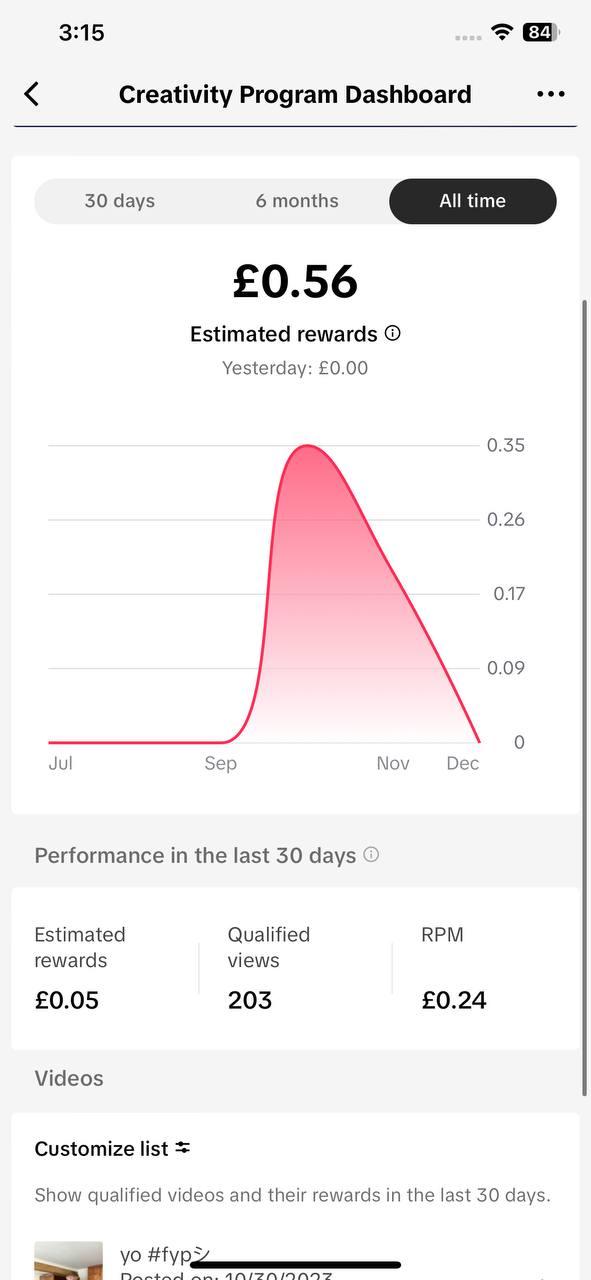Tap the Wi-Fi status icon
The height and width of the screenshot is (1280, 591).
click(501, 33)
